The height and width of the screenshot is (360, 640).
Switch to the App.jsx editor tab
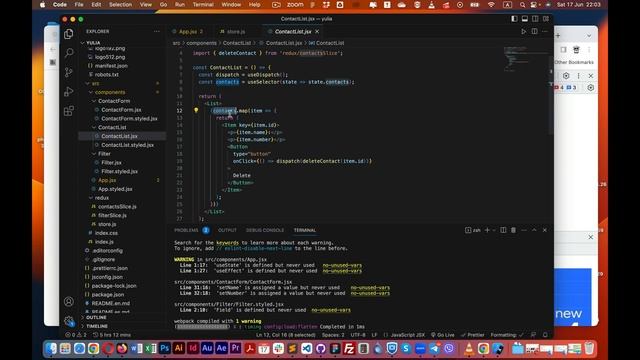pos(188,31)
